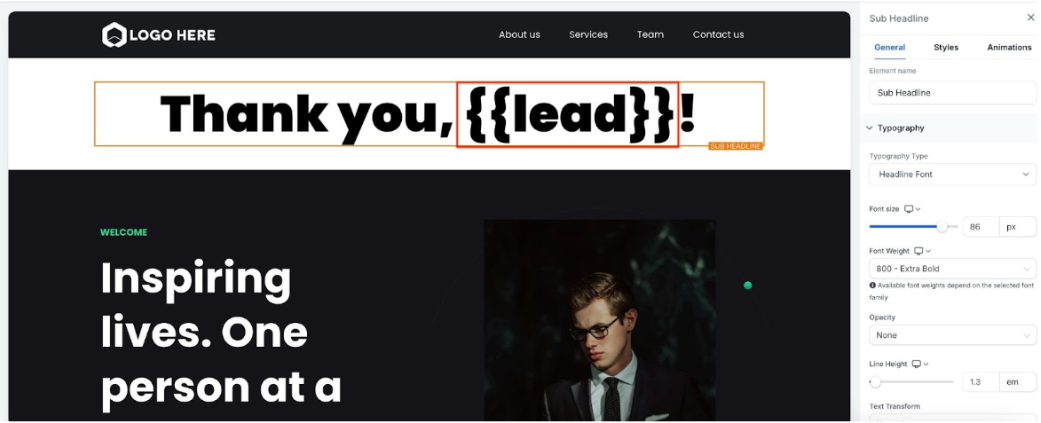The width and height of the screenshot is (1041, 423).
Task: Select the {{lead}} placeholder in headline
Action: coord(568,114)
